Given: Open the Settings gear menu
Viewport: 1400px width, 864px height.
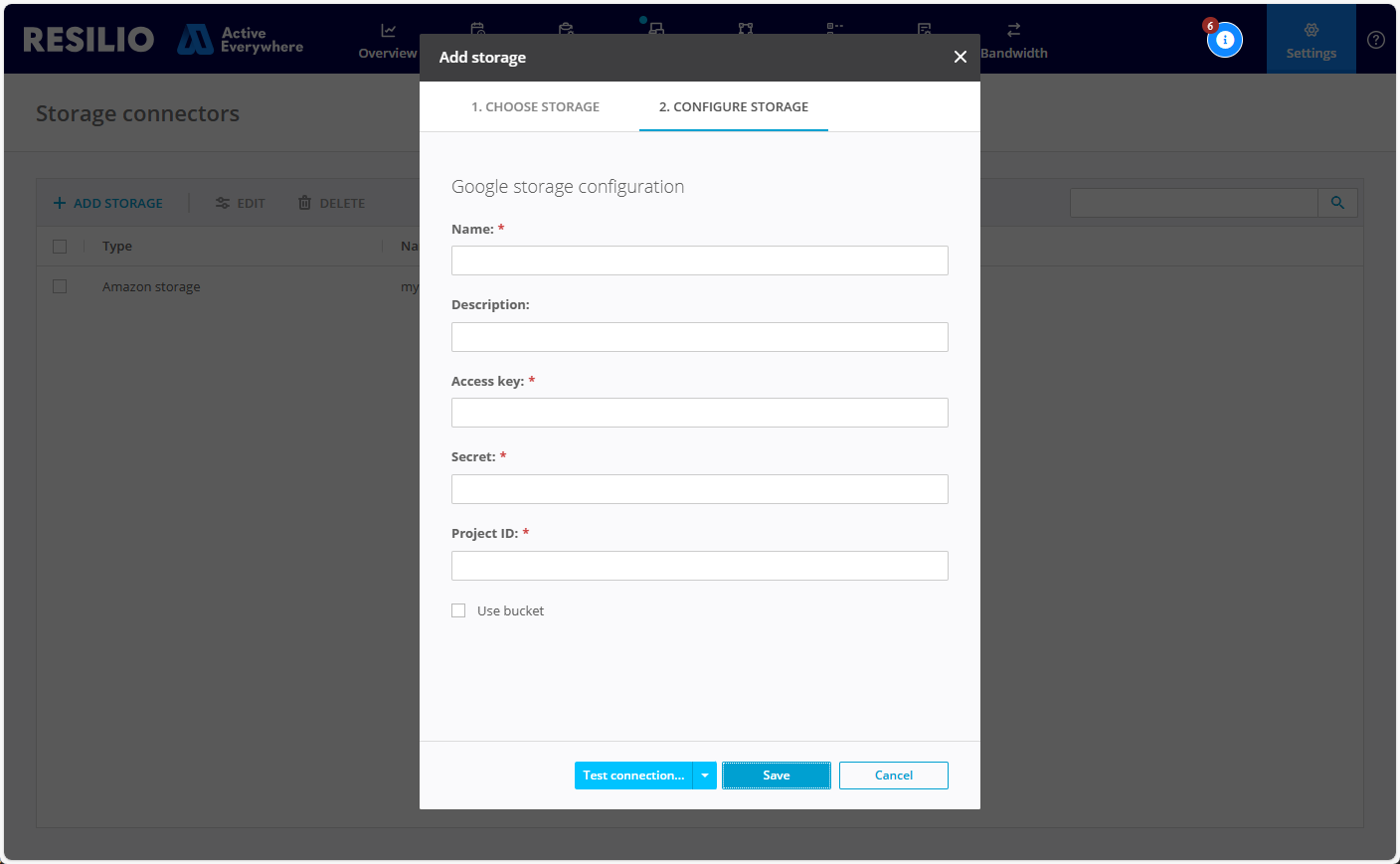Looking at the screenshot, I should [1311, 40].
